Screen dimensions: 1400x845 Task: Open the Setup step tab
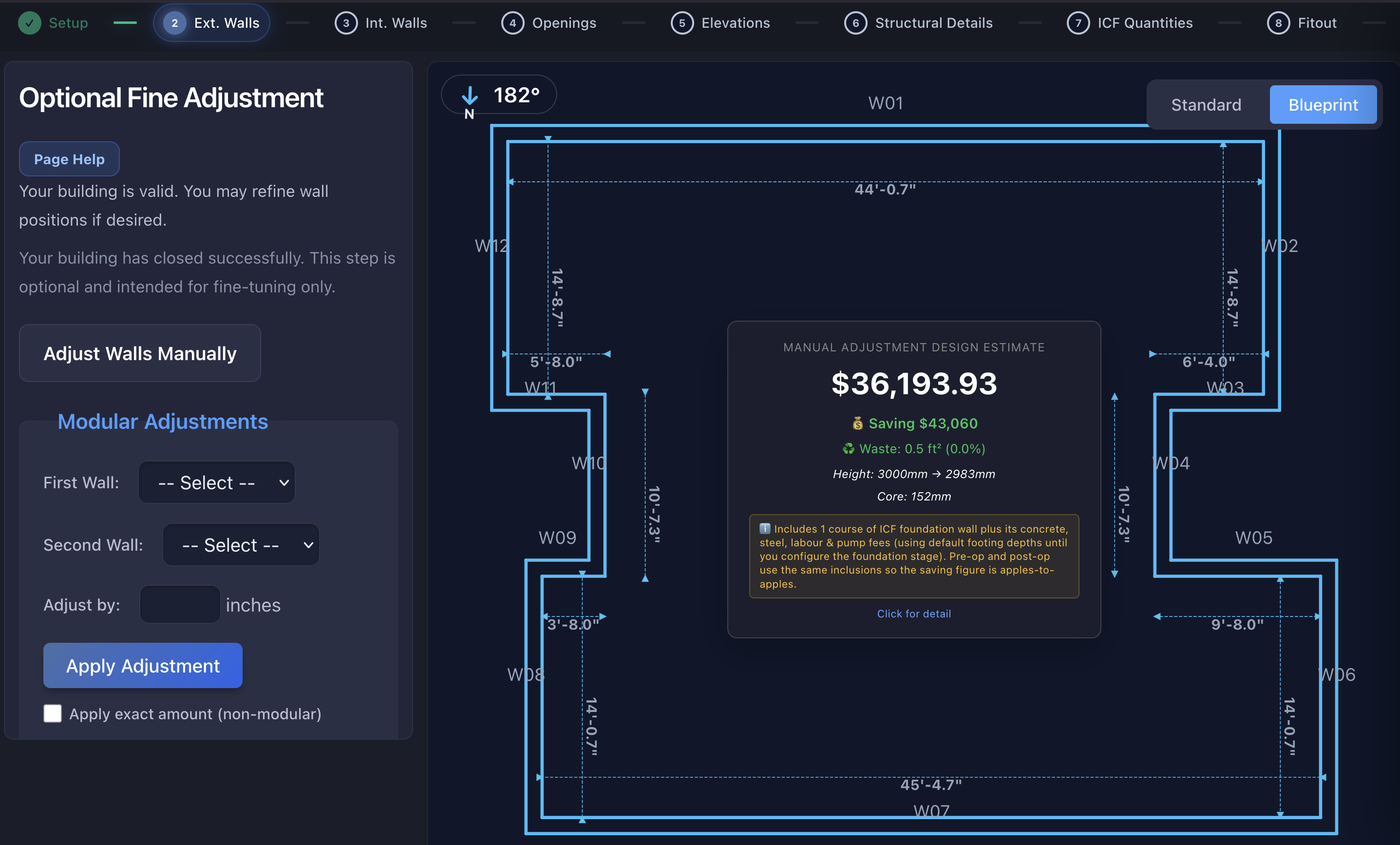[x=54, y=23]
